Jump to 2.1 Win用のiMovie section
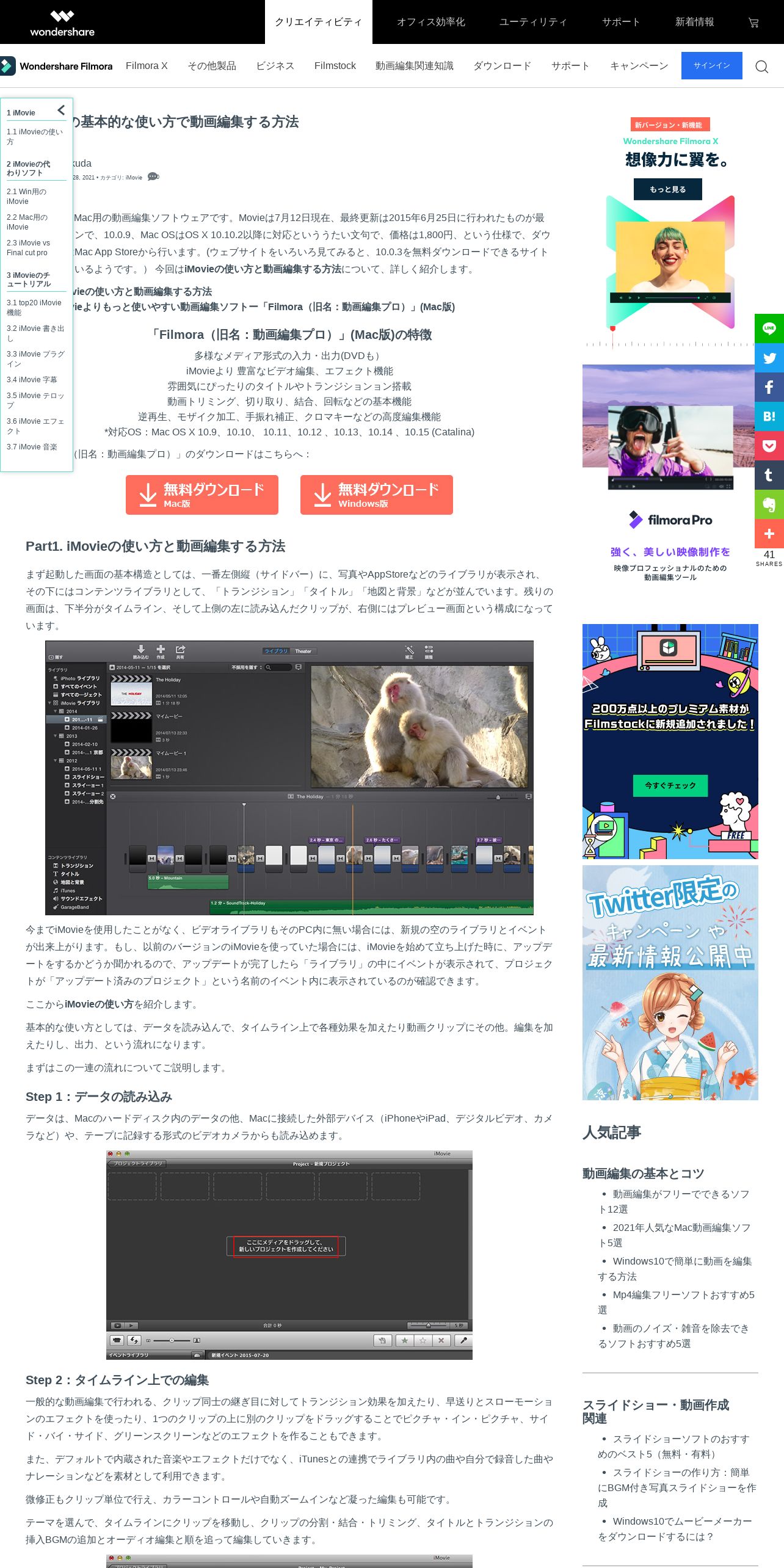 [x=27, y=197]
